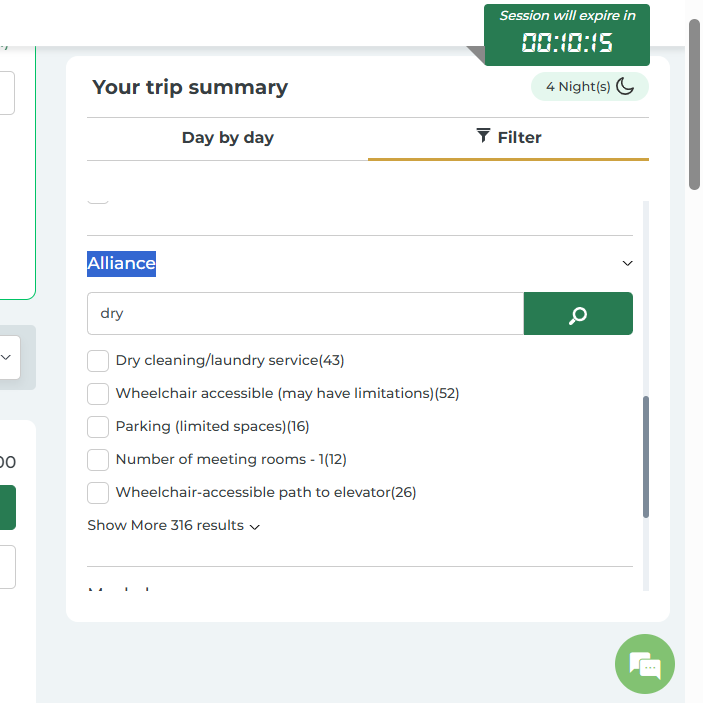Click the Alliance section heading
Image resolution: width=703 pixels, height=703 pixels.
point(121,263)
